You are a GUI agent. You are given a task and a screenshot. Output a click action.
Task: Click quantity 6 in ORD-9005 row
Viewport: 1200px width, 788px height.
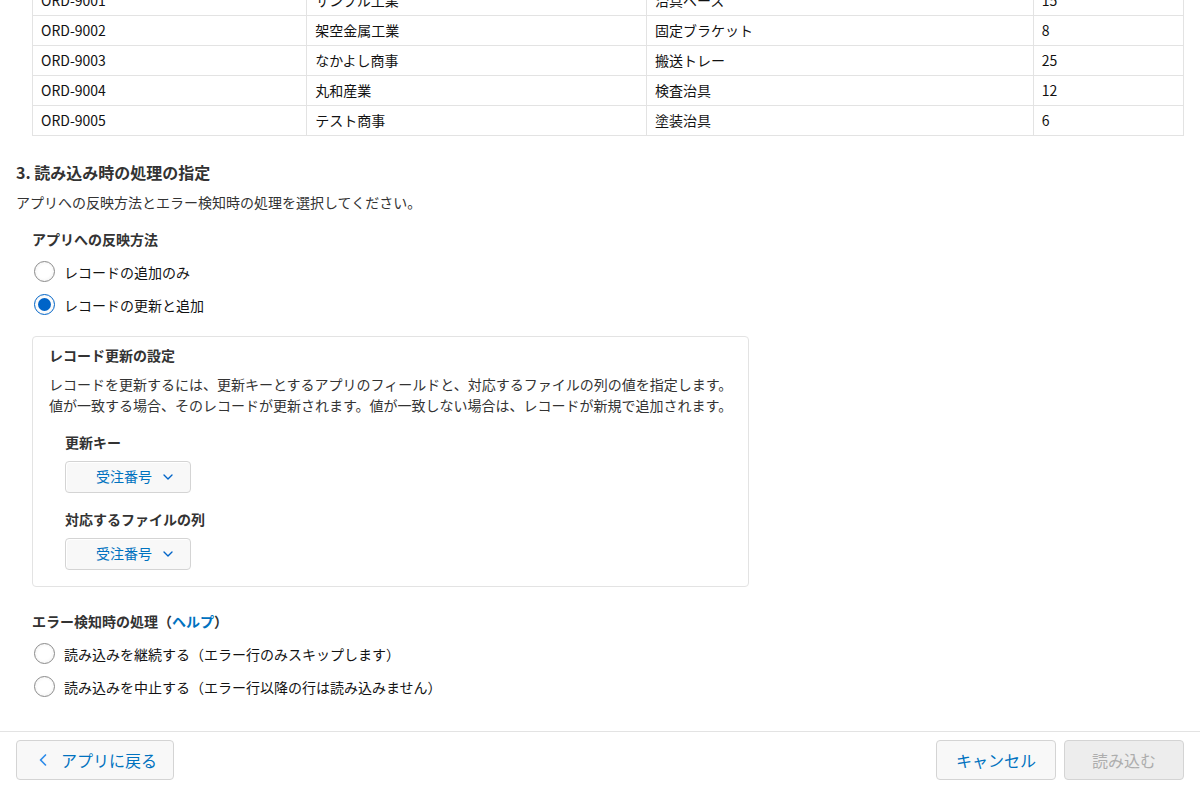coord(1109,121)
